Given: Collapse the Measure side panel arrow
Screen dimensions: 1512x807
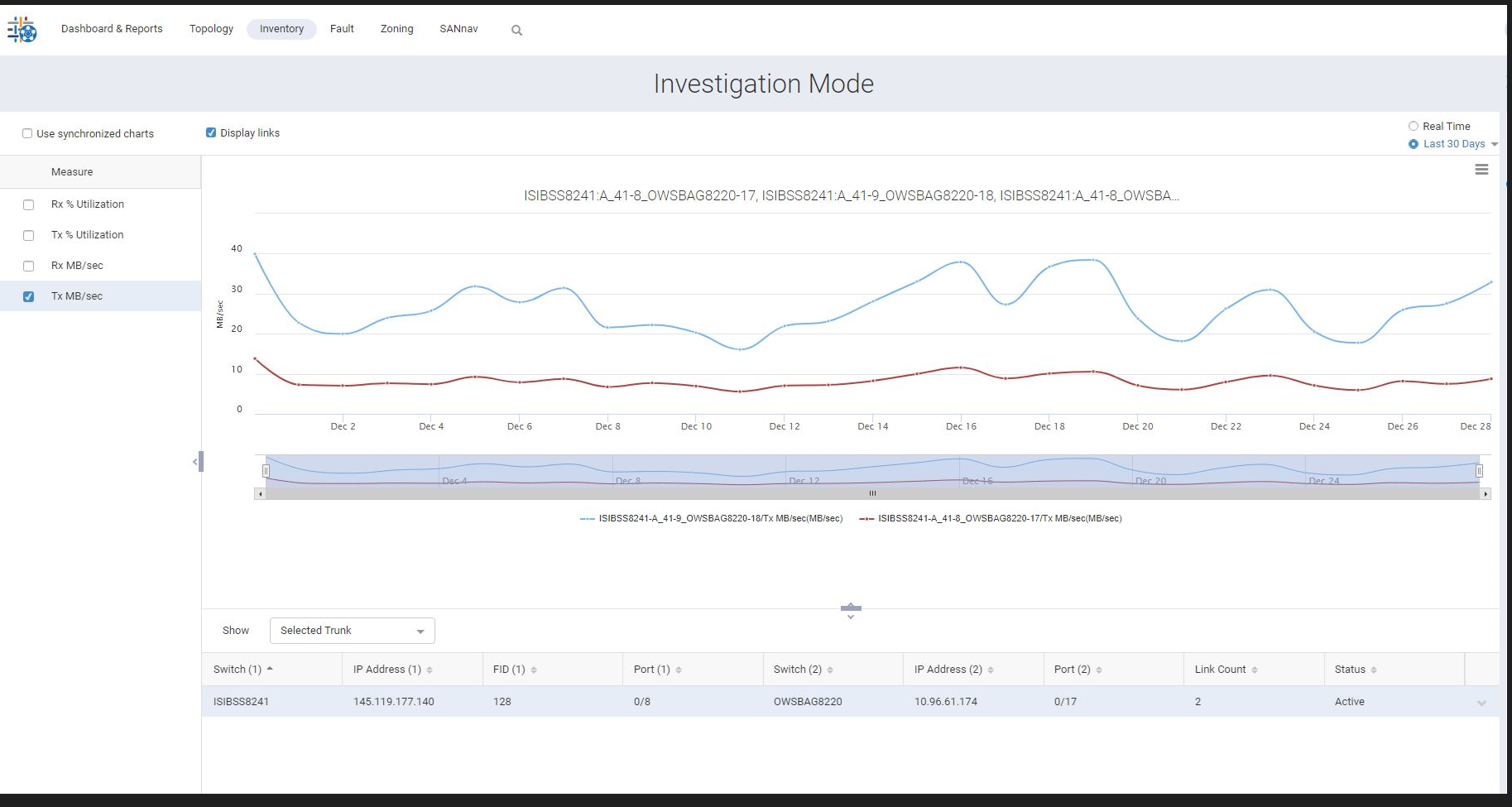Looking at the screenshot, I should click(195, 461).
